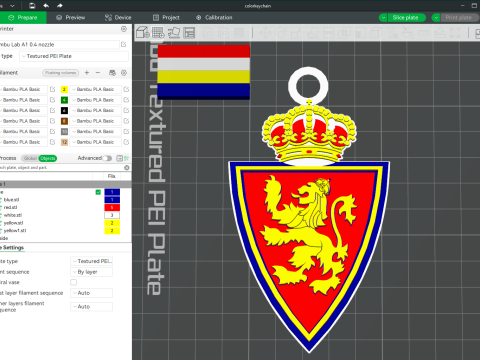Click the Bambu Lab A1 0.4 nozzle selector
This screenshot has height=360, width=480.
pyautogui.click(x=59, y=44)
